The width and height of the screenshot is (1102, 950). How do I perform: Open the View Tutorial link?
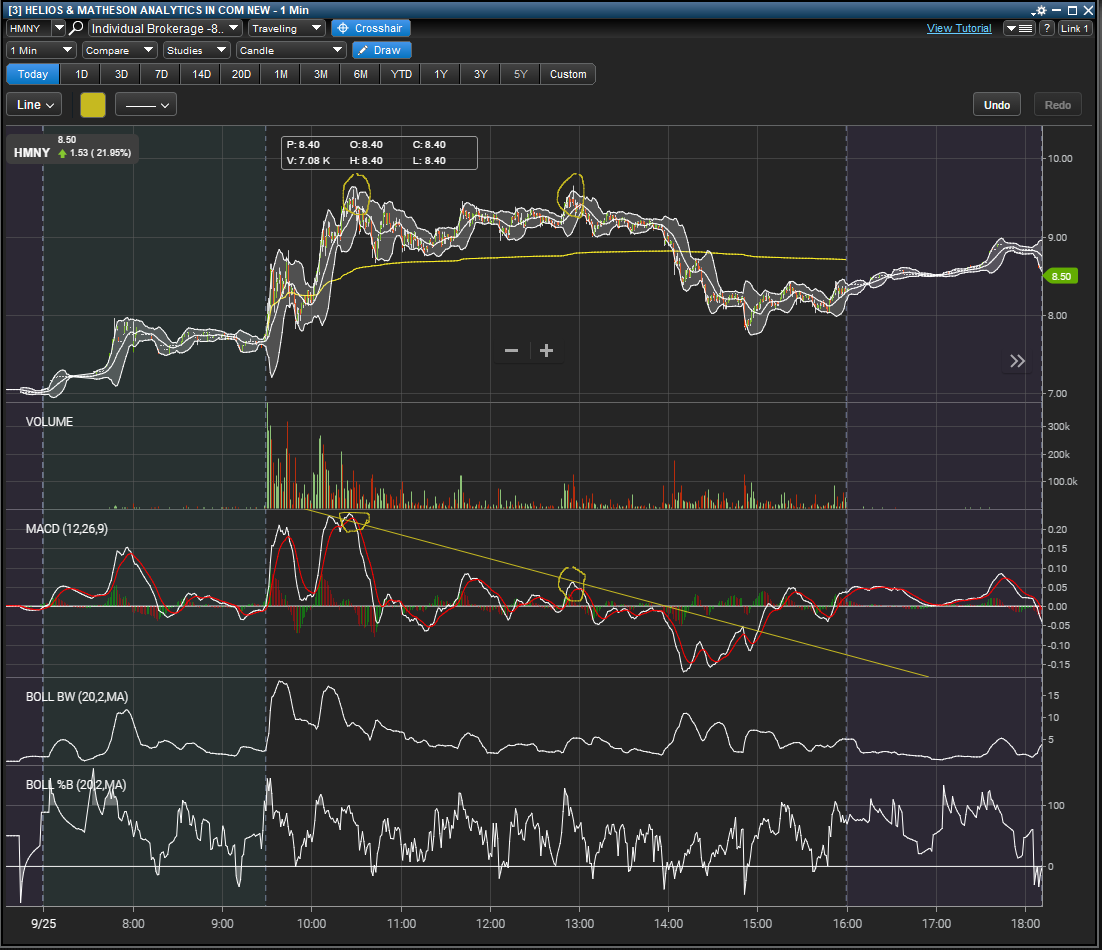point(959,28)
